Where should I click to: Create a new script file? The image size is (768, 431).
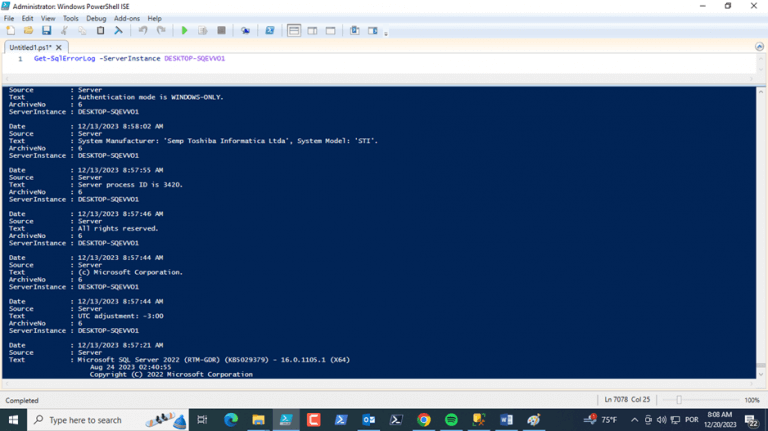coord(10,30)
